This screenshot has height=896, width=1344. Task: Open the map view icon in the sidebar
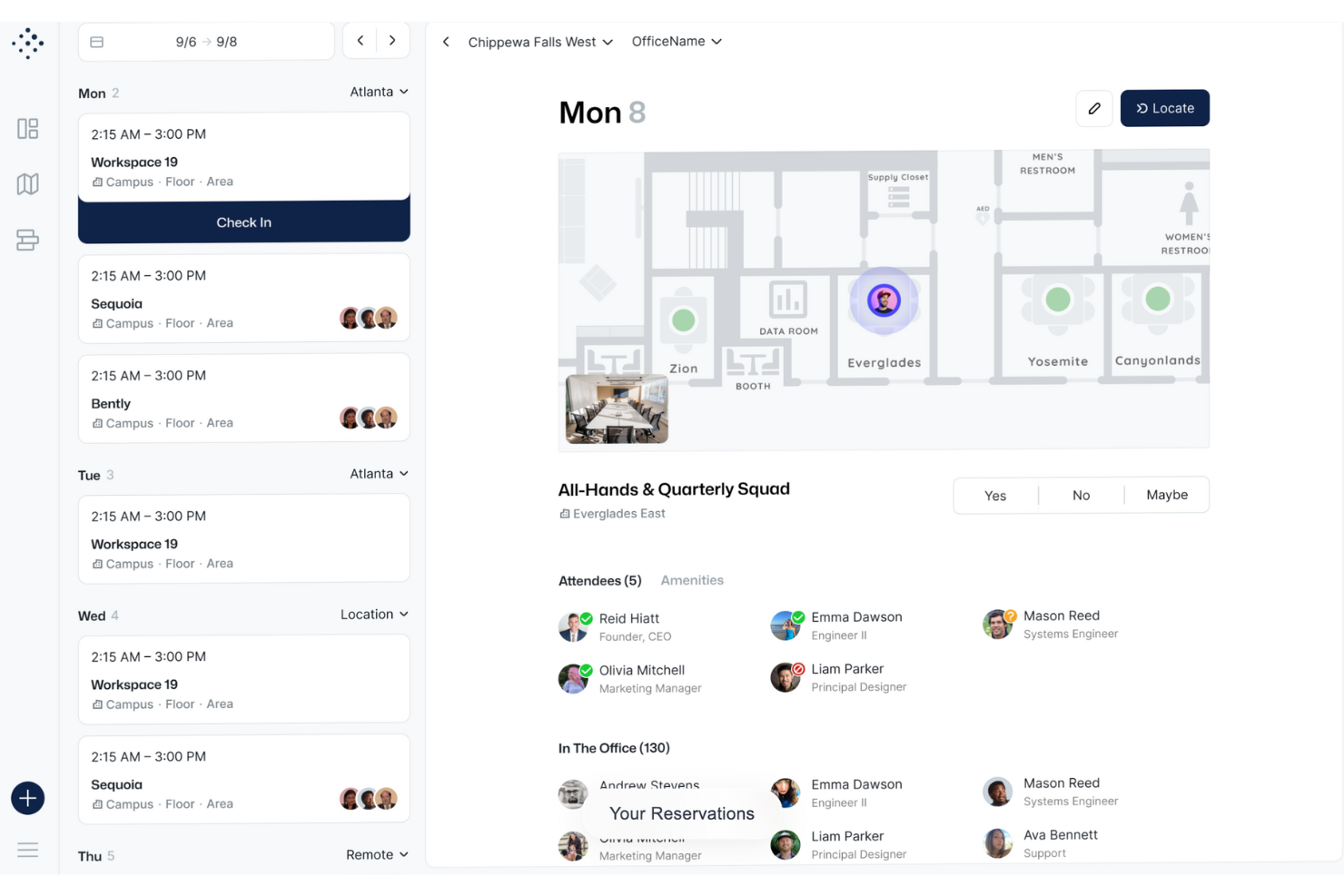[27, 183]
